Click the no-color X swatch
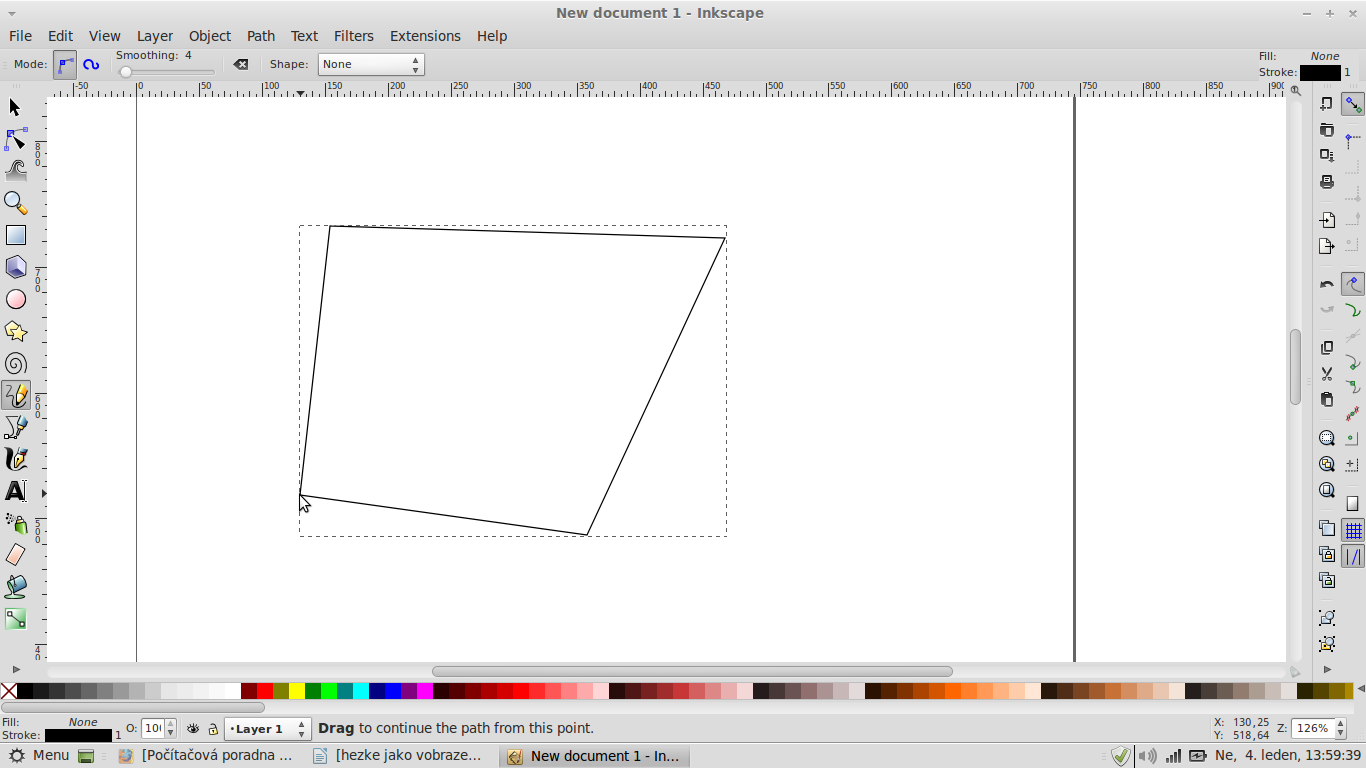This screenshot has width=1366, height=768. tap(9, 691)
